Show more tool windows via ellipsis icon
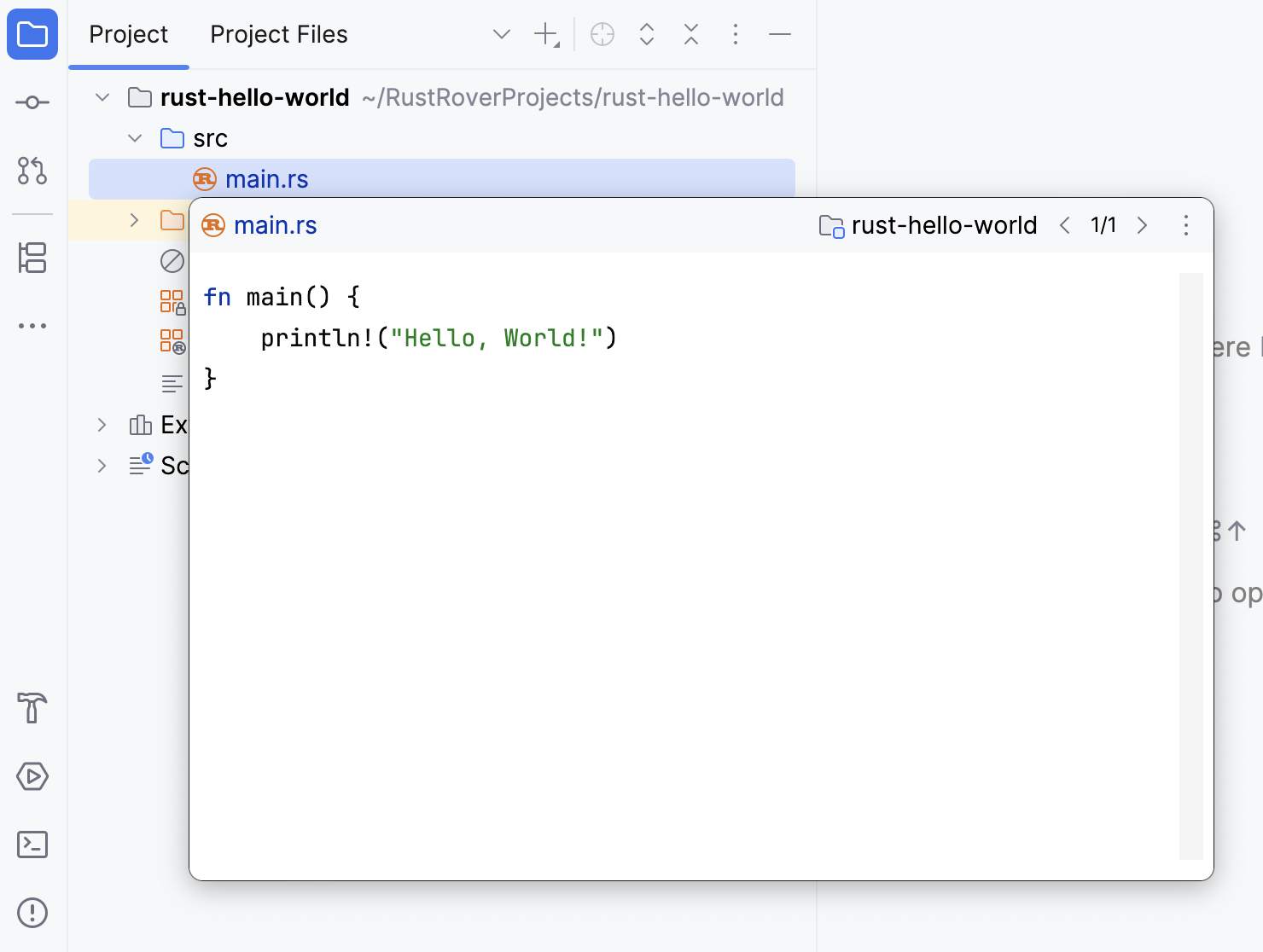 click(x=32, y=325)
